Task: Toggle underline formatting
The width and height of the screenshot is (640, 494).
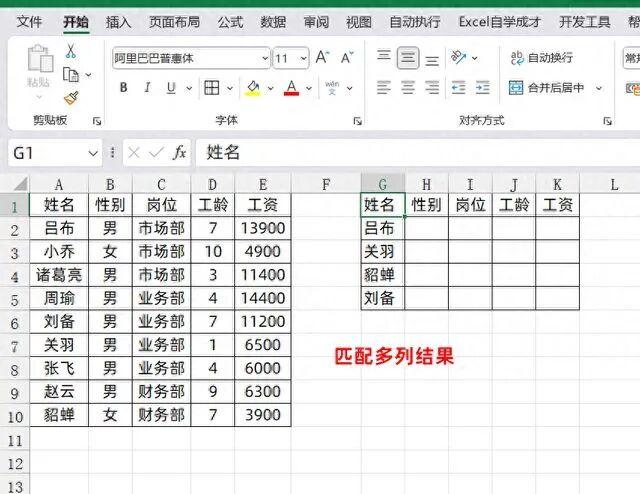Action: tap(171, 88)
